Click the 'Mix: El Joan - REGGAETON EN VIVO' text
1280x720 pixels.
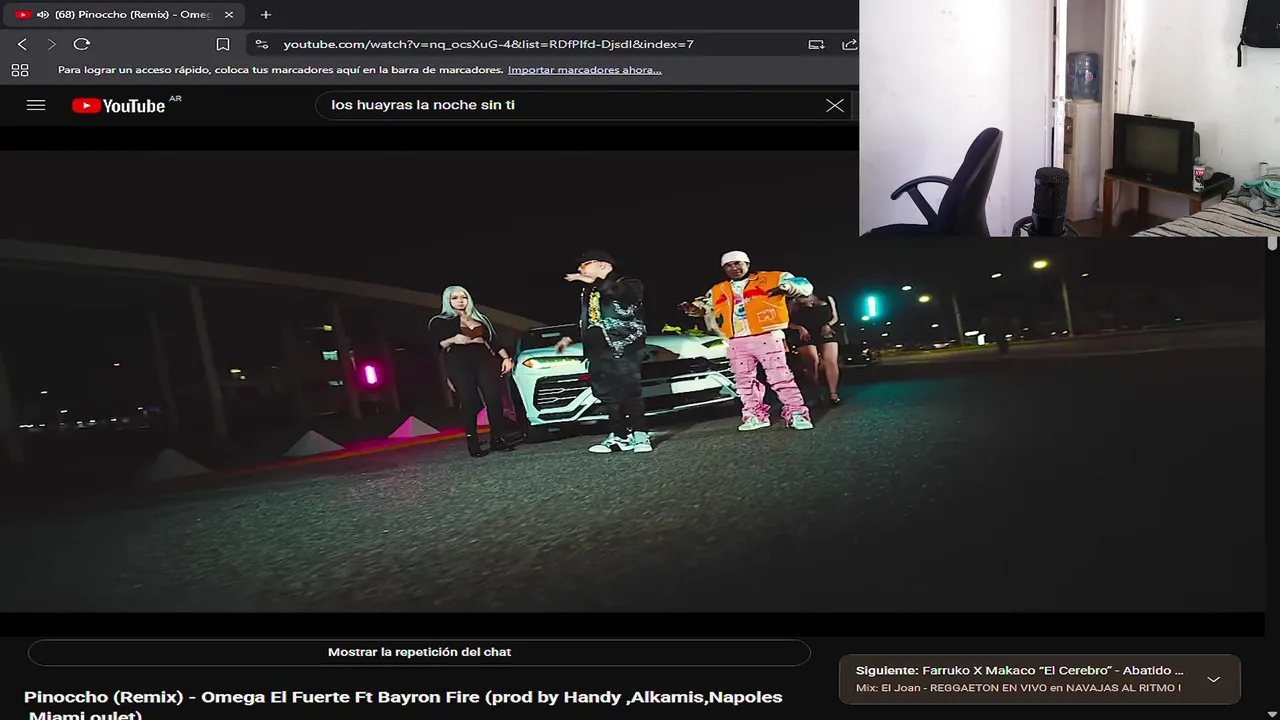coord(1018,688)
